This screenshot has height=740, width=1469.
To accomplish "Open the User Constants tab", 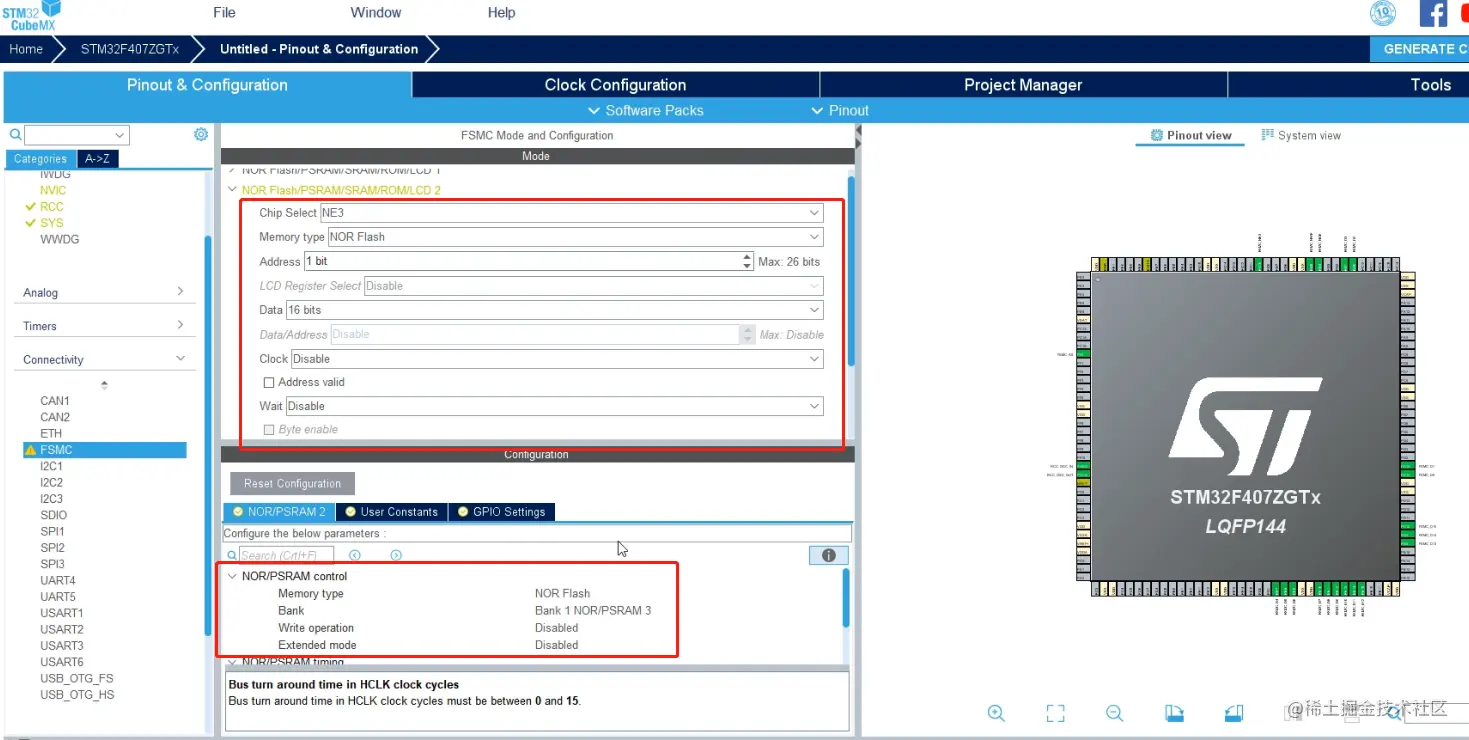I will pyautogui.click(x=391, y=512).
